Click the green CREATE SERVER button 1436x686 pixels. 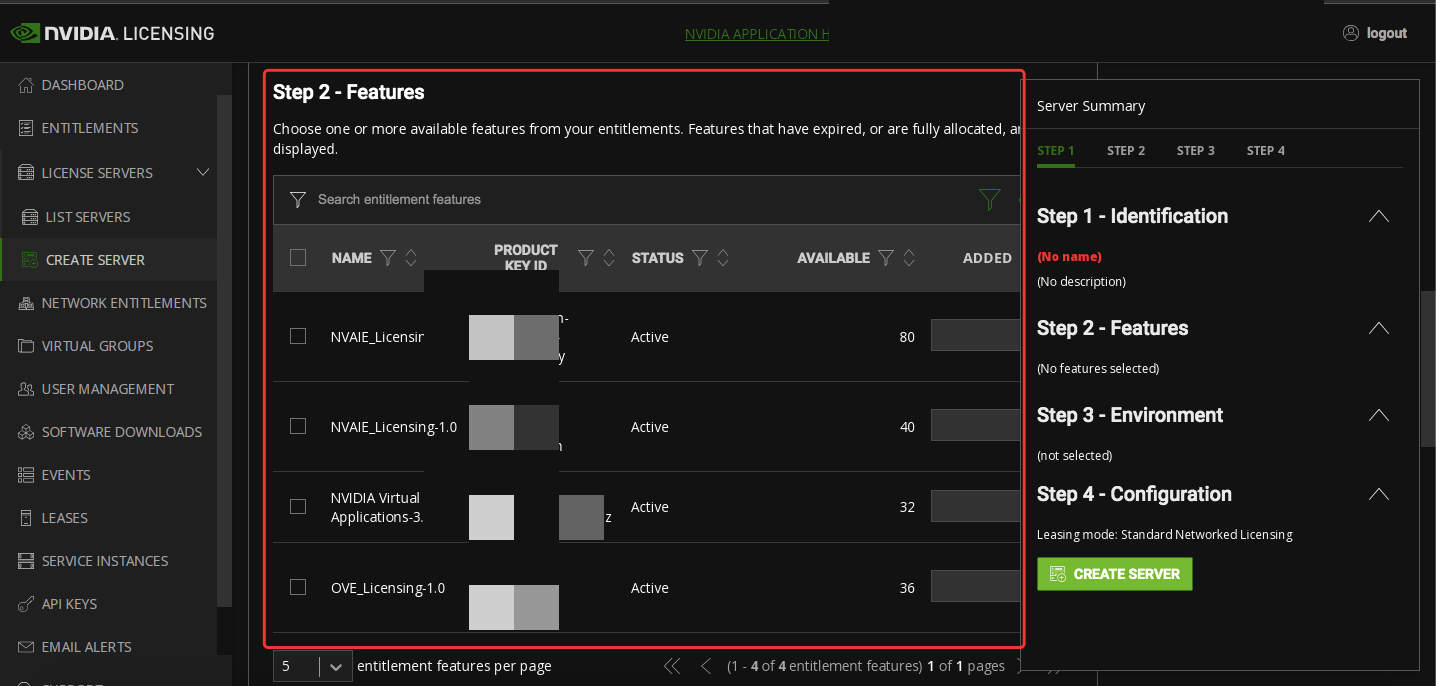(1115, 574)
